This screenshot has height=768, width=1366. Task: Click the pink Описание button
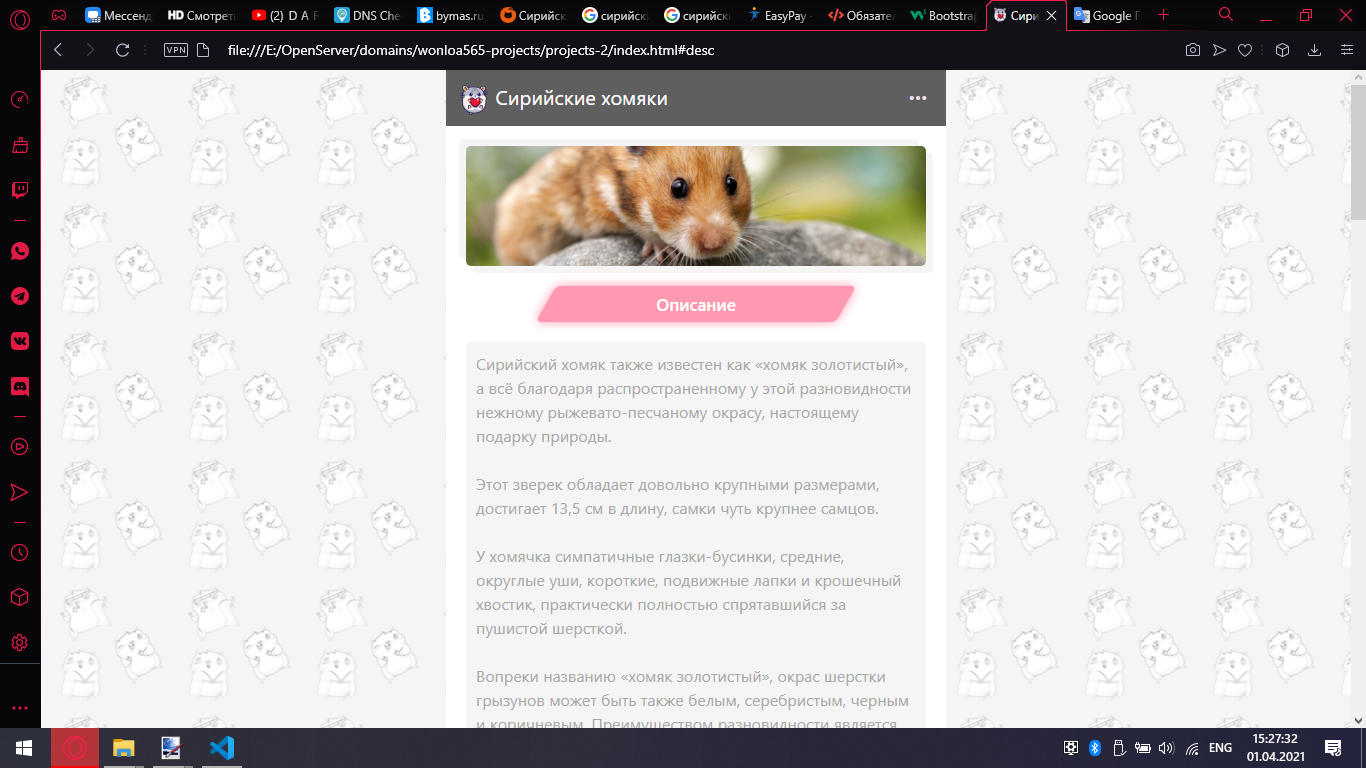(x=696, y=305)
